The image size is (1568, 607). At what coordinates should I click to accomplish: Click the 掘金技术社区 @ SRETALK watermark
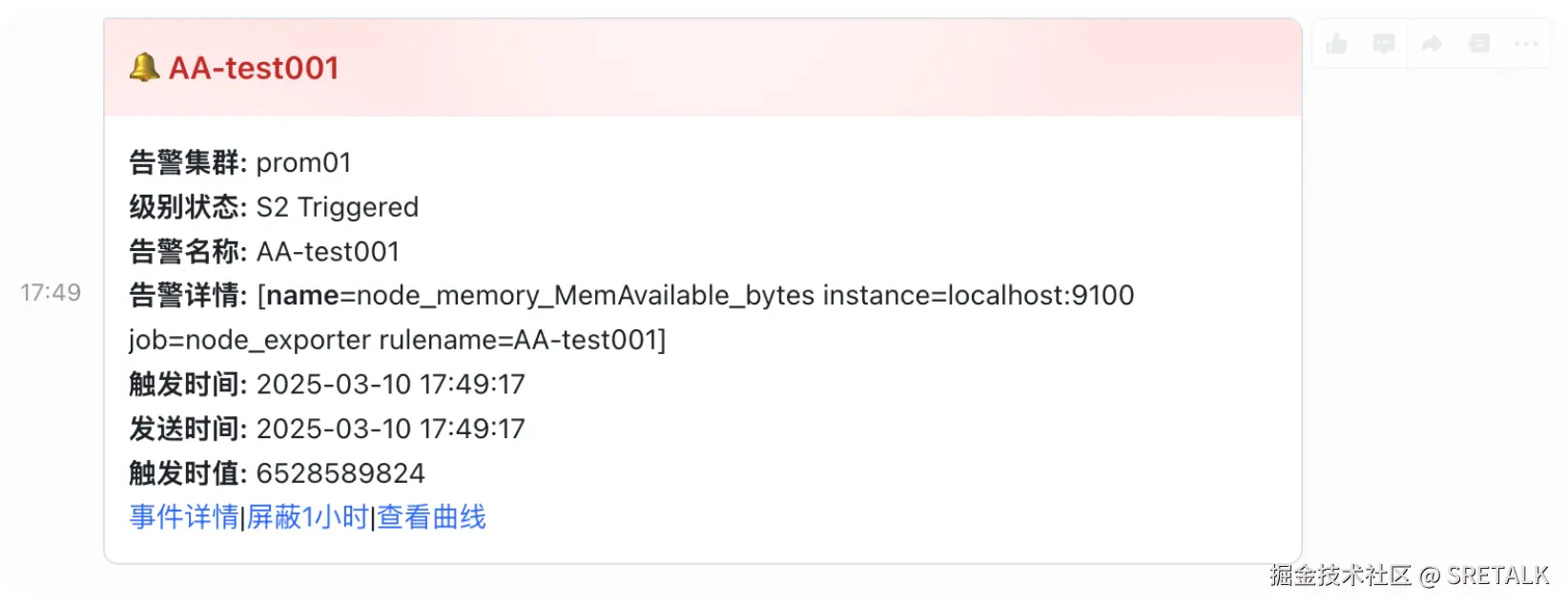click(1410, 576)
